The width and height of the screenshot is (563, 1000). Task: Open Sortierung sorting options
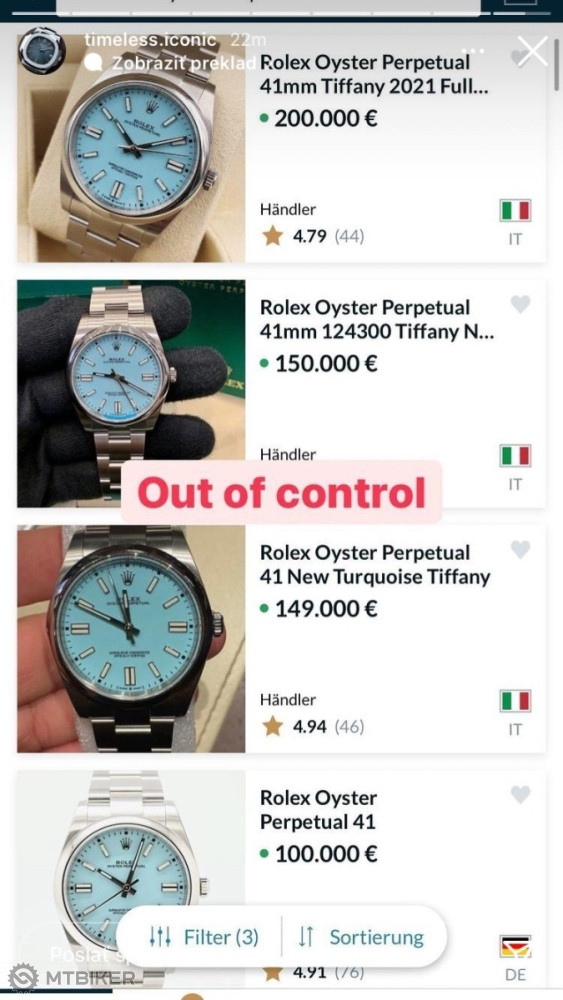(360, 937)
